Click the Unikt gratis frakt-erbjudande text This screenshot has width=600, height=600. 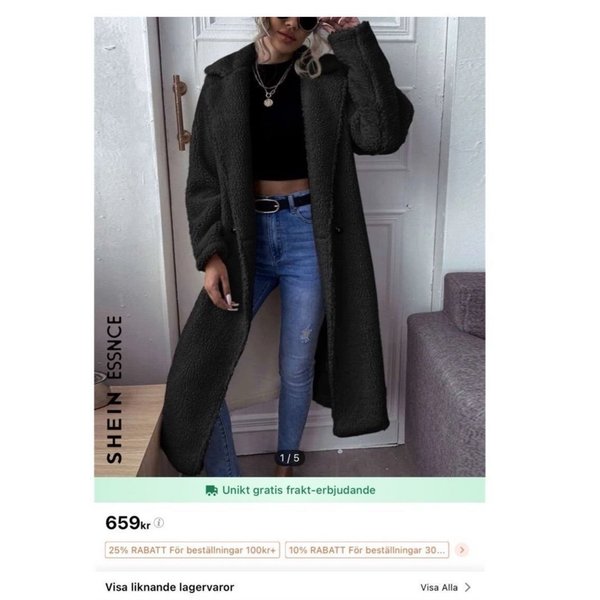(299, 490)
